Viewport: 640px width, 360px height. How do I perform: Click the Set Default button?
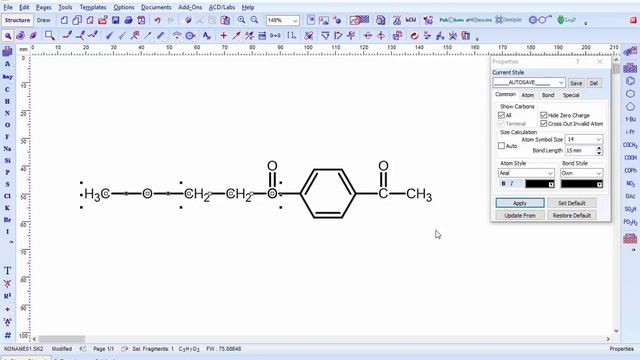(x=571, y=203)
